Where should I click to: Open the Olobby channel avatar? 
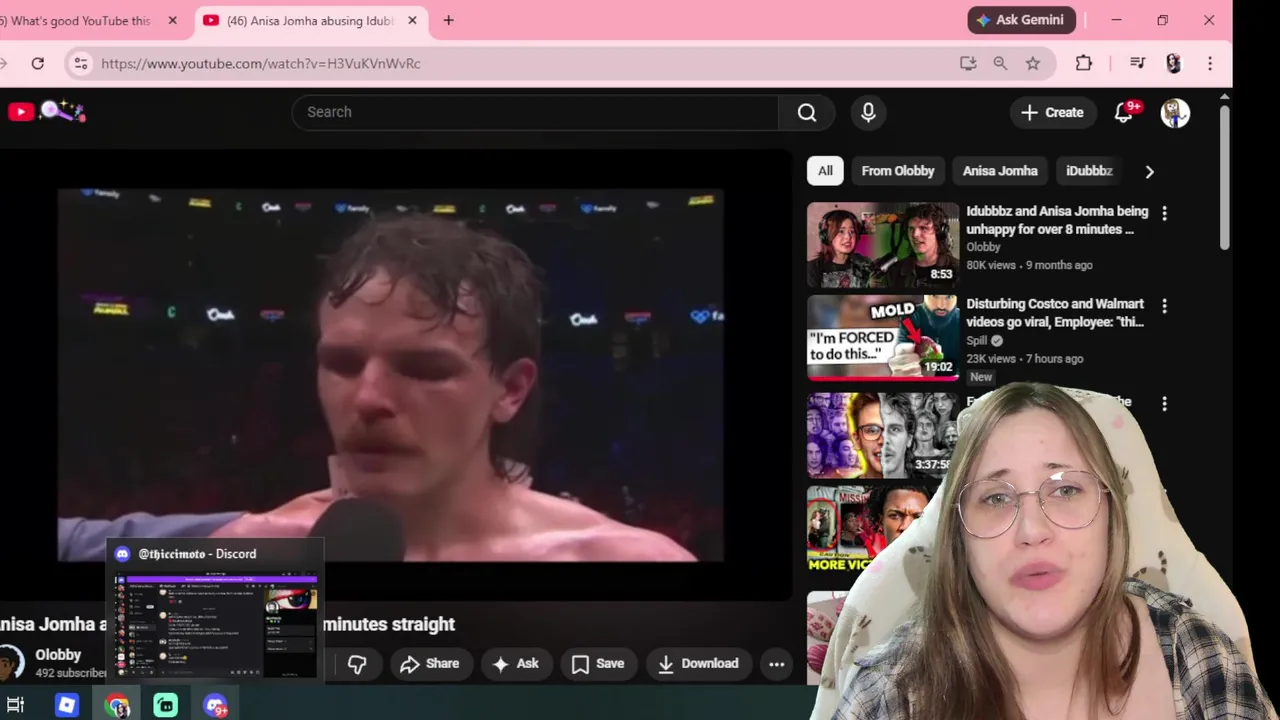pos(10,663)
